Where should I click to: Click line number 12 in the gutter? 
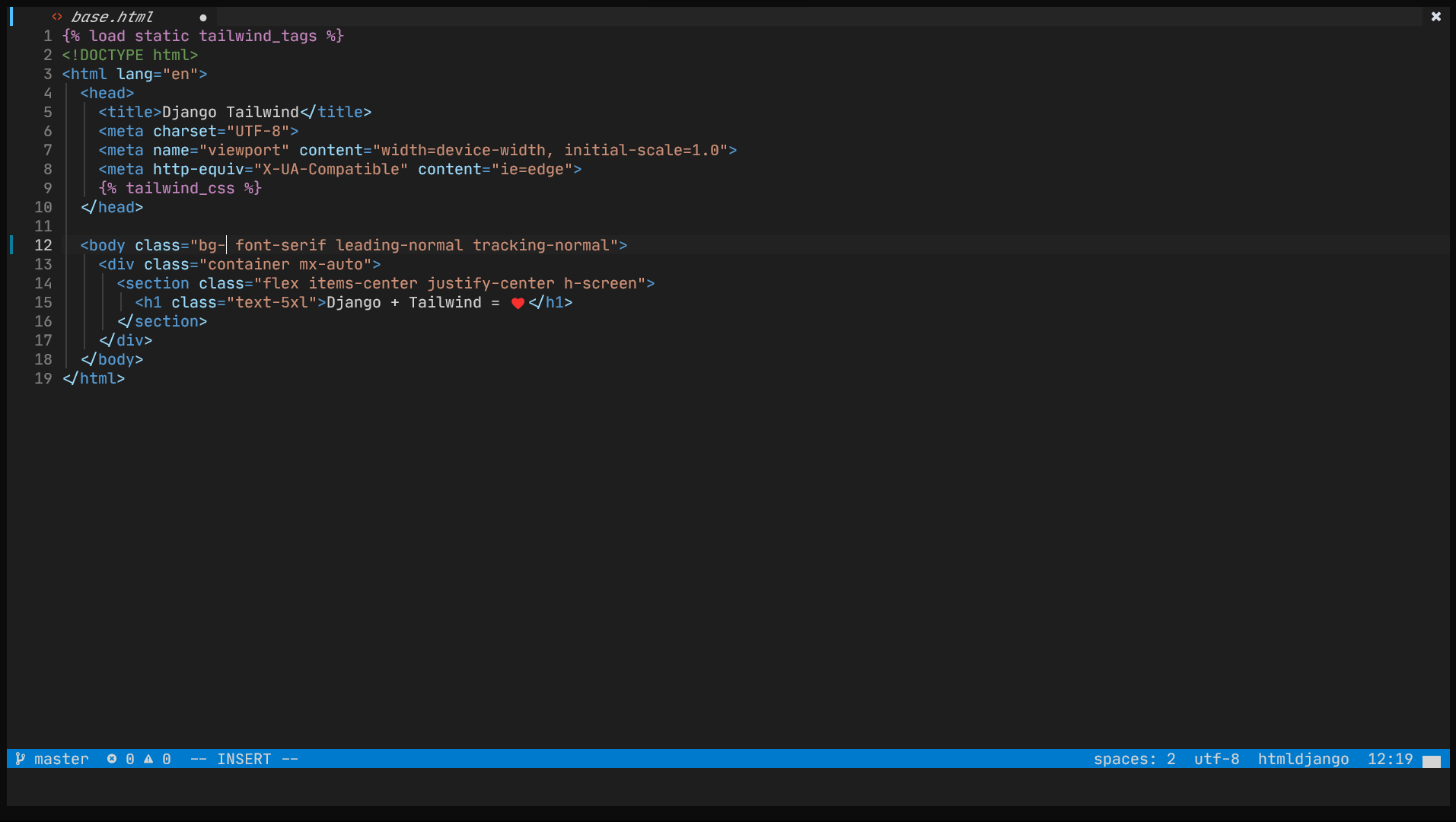(x=43, y=245)
